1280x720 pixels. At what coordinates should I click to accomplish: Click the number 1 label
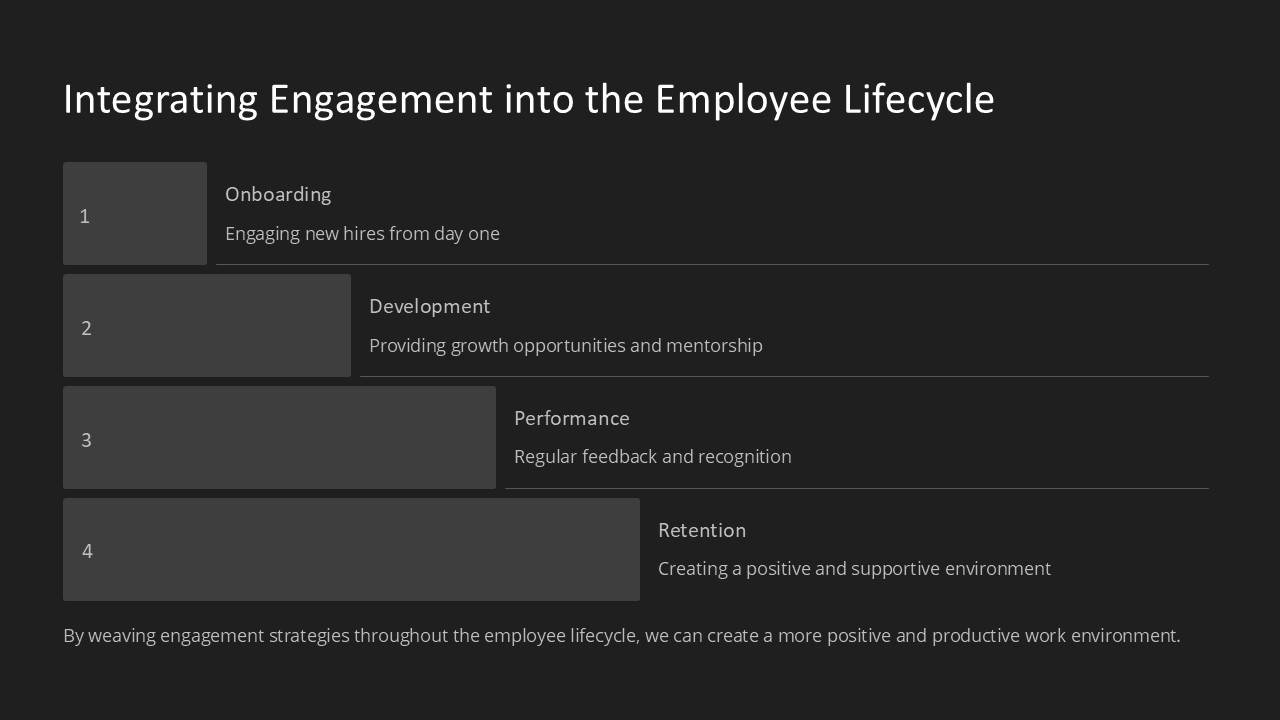[85, 216]
